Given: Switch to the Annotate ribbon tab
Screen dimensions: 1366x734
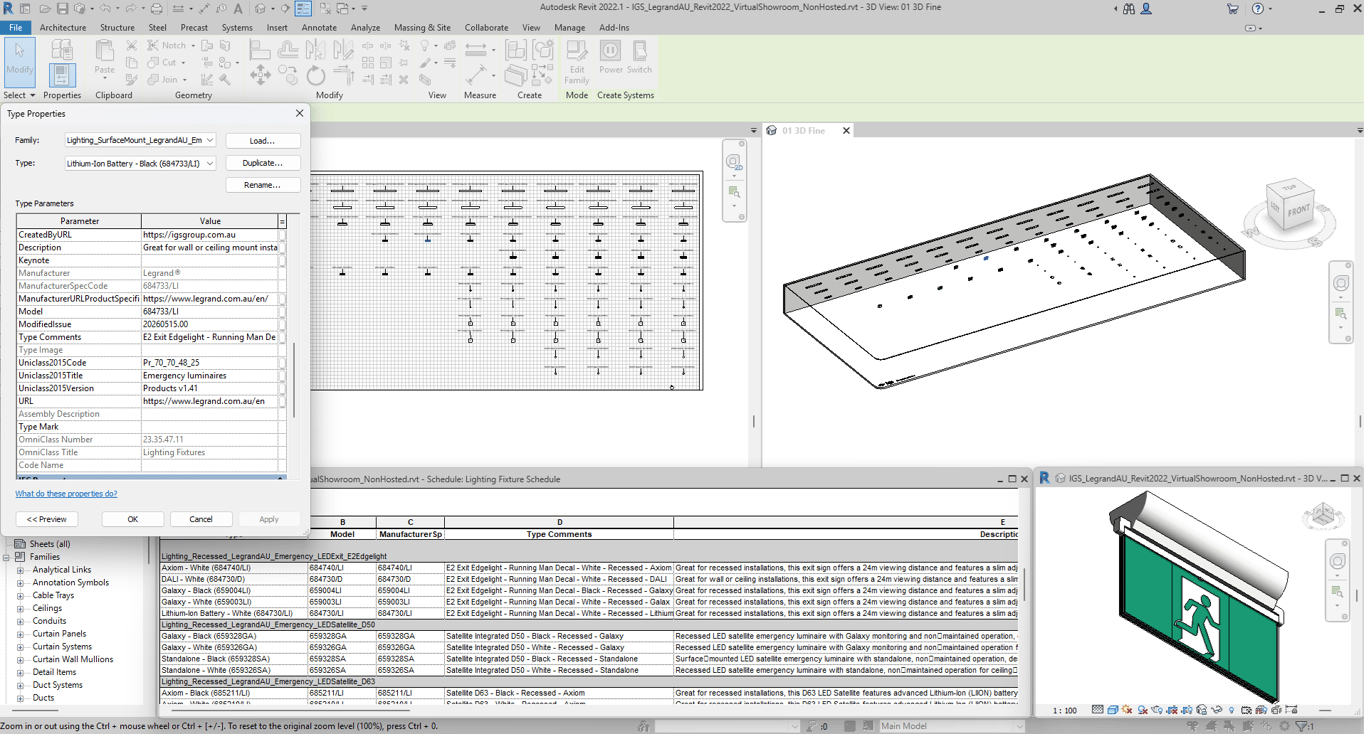Looking at the screenshot, I should click(x=319, y=28).
